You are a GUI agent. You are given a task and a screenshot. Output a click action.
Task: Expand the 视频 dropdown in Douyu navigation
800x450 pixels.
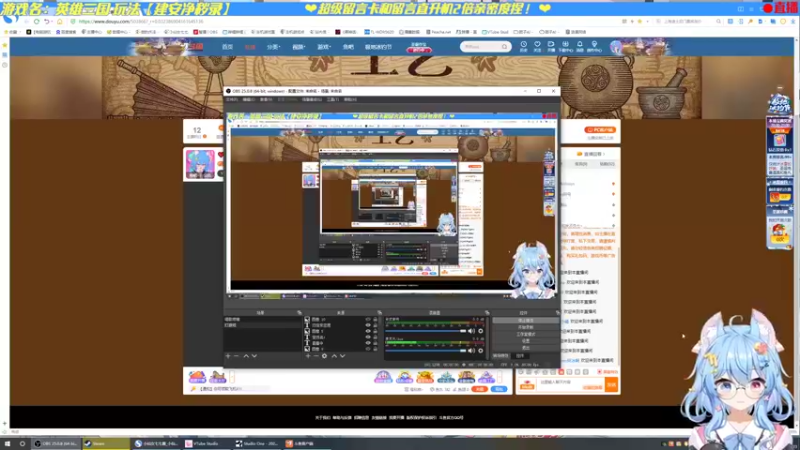tap(298, 47)
